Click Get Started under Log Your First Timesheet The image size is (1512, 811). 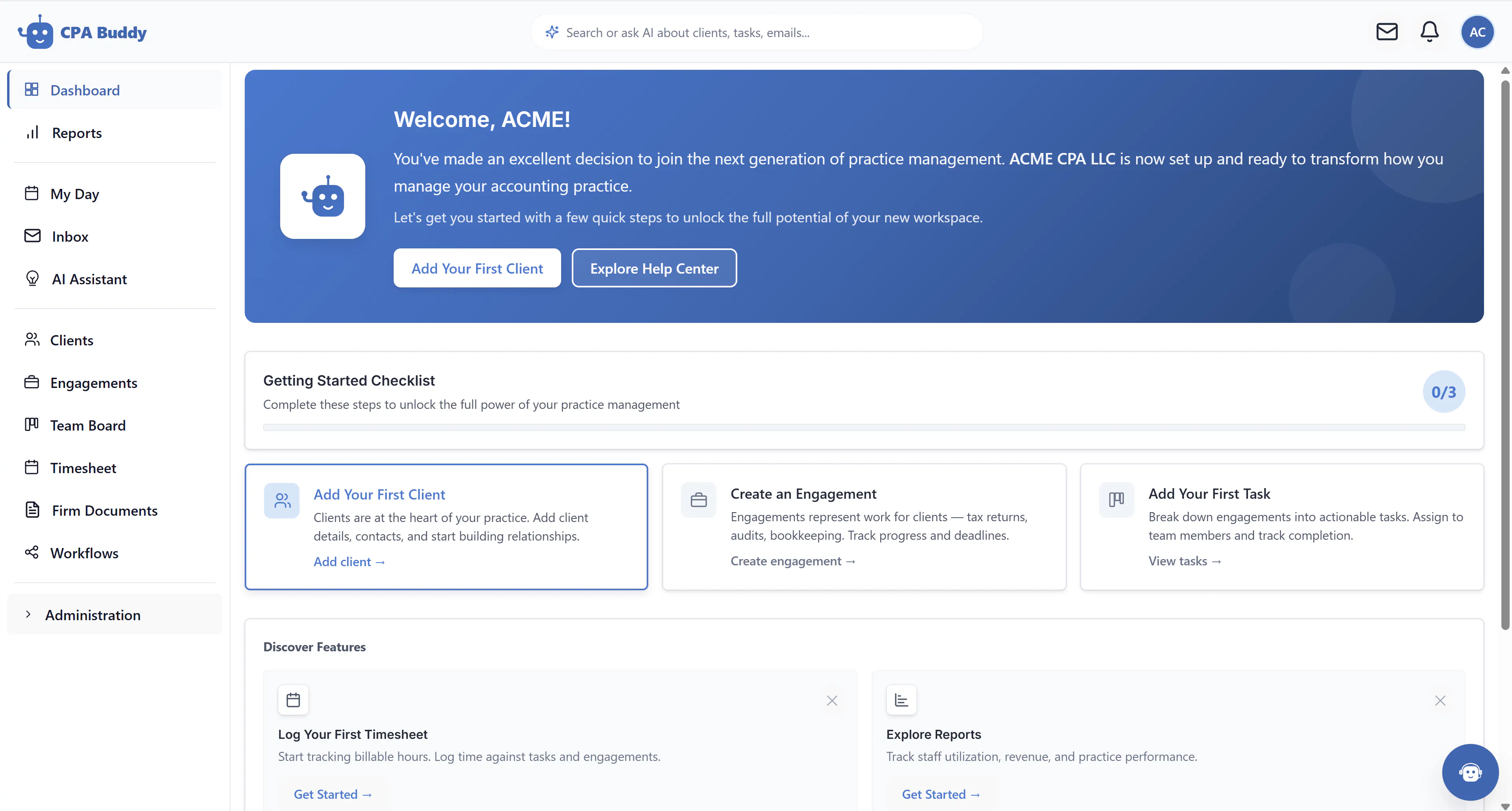click(333, 794)
